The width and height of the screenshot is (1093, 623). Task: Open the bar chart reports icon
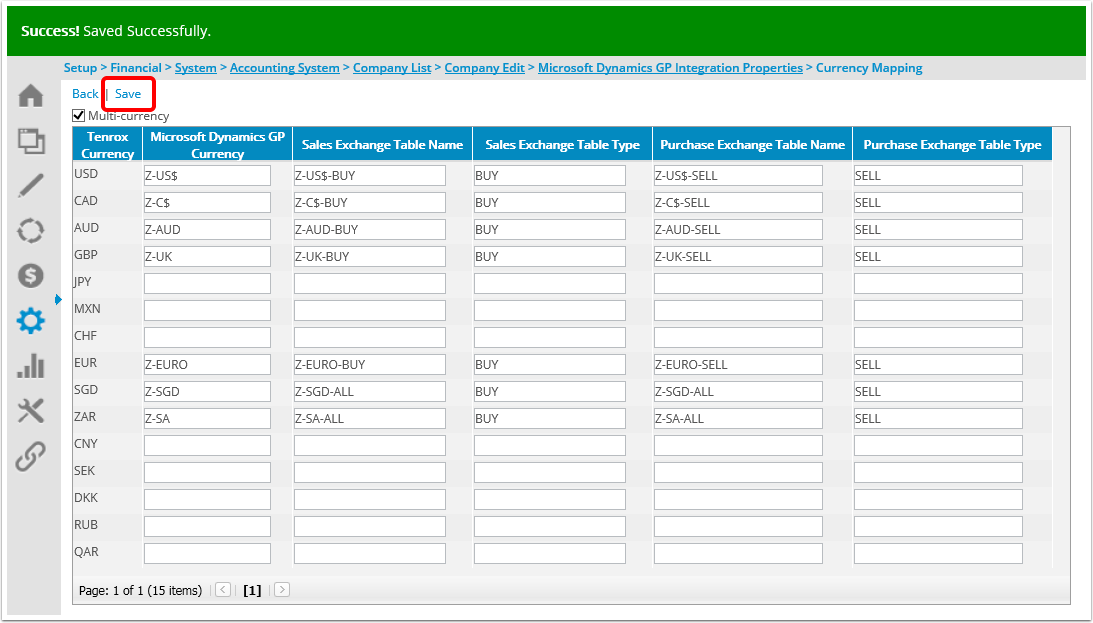(31, 366)
